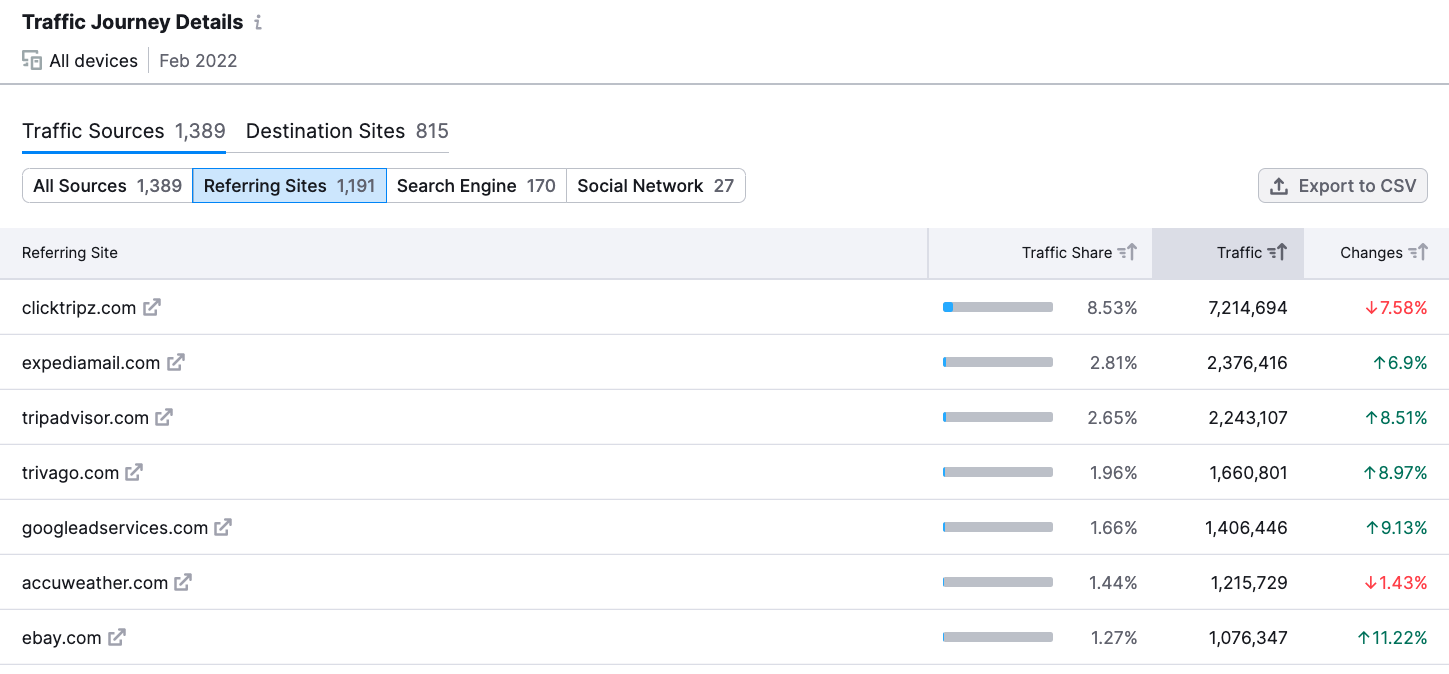
Task: Select the 2,376,416 traffic value
Action: 1248,363
